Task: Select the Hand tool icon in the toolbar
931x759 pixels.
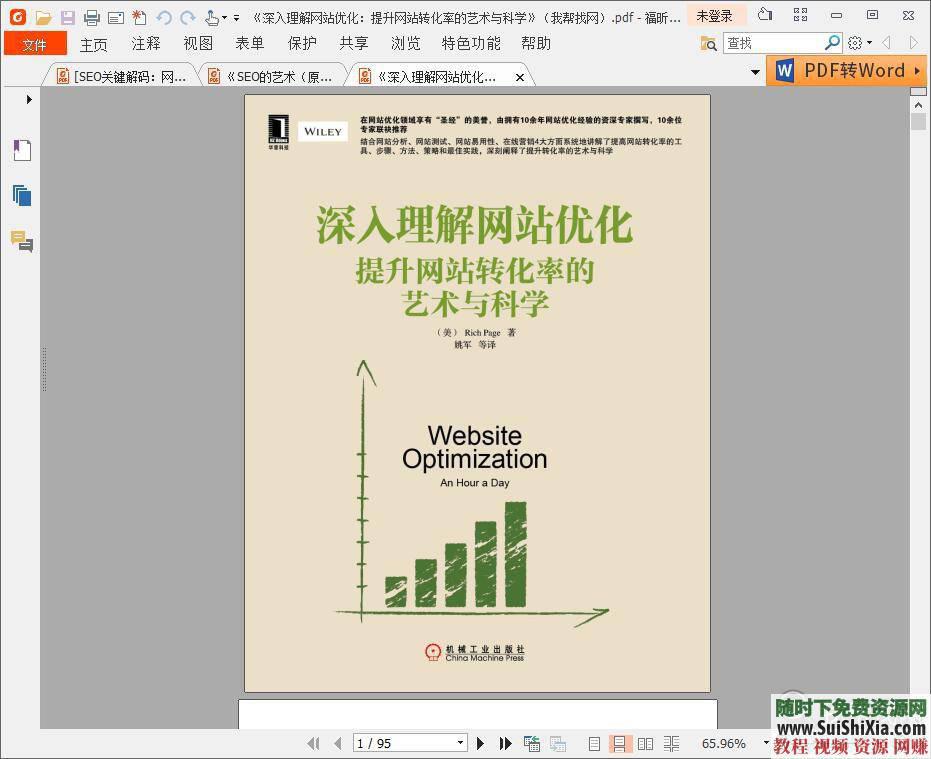Action: pyautogui.click(x=211, y=17)
